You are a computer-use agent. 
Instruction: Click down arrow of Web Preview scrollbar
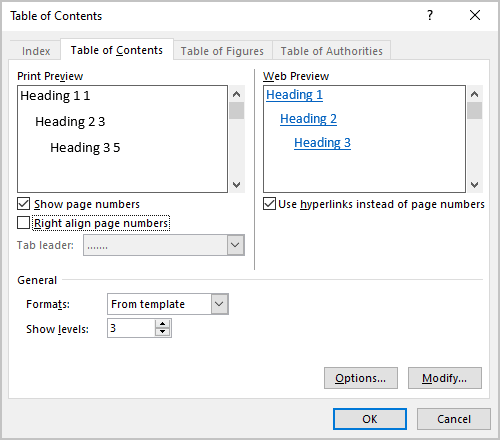[x=474, y=185]
